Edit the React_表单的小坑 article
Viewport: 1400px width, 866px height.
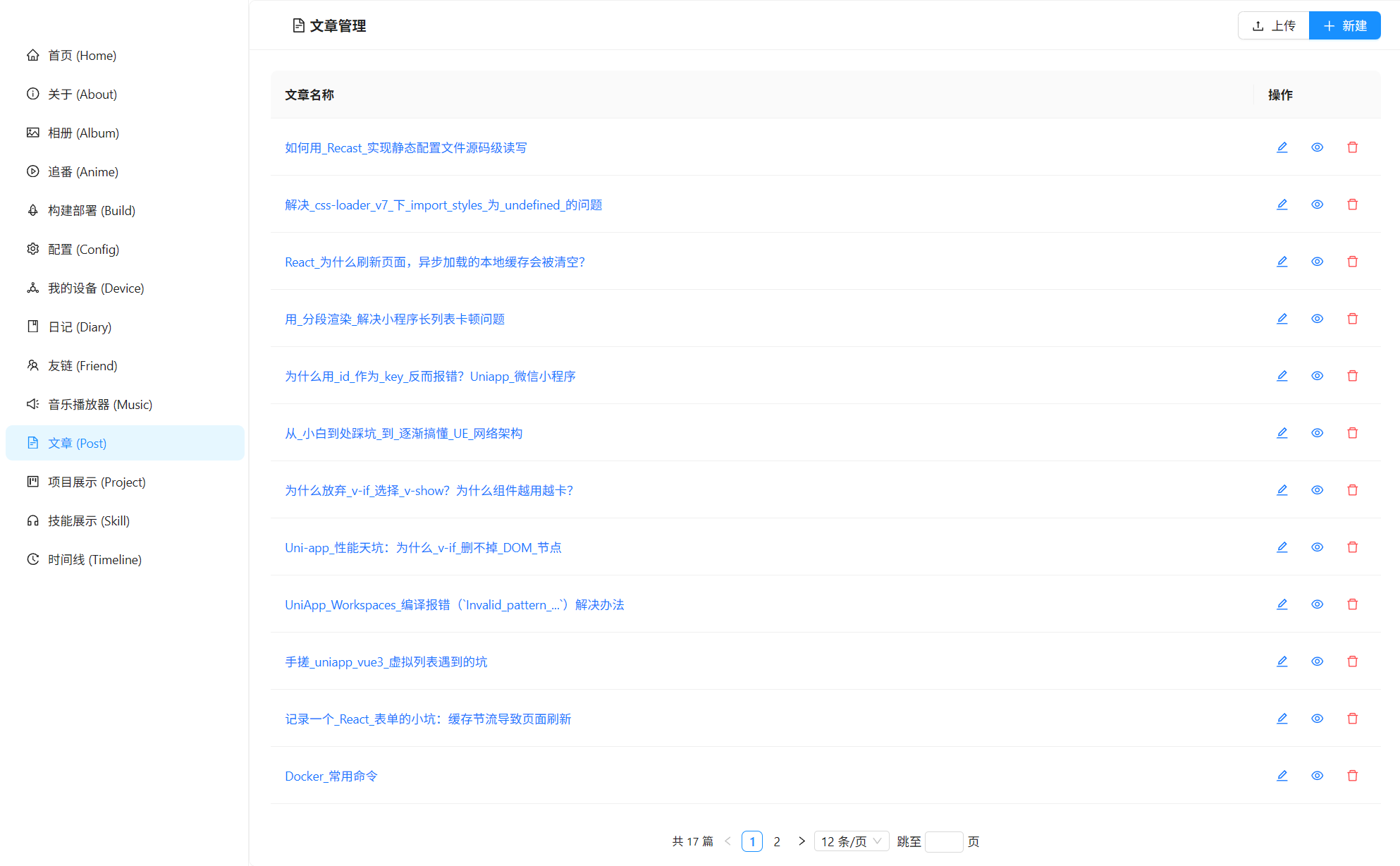click(x=1282, y=719)
